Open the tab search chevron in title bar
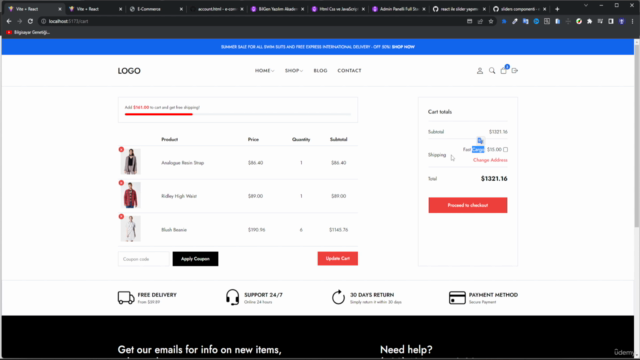Image resolution: width=640 pixels, height=360 pixels. 586,5
